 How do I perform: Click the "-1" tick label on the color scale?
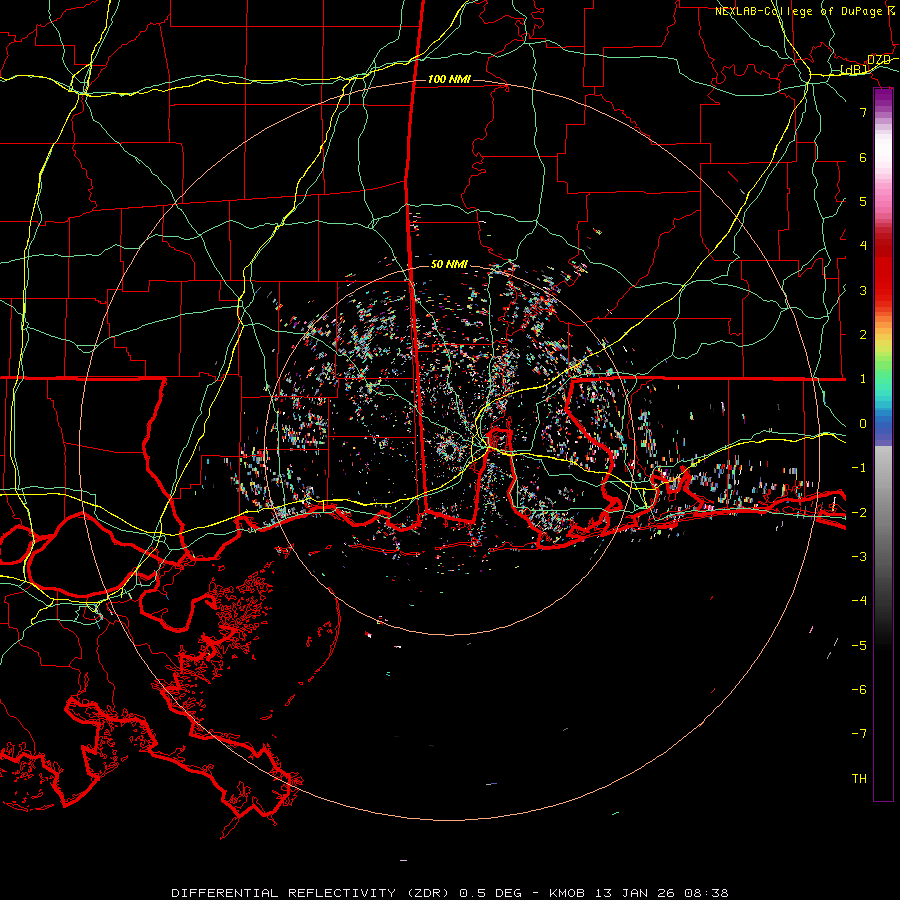point(859,468)
